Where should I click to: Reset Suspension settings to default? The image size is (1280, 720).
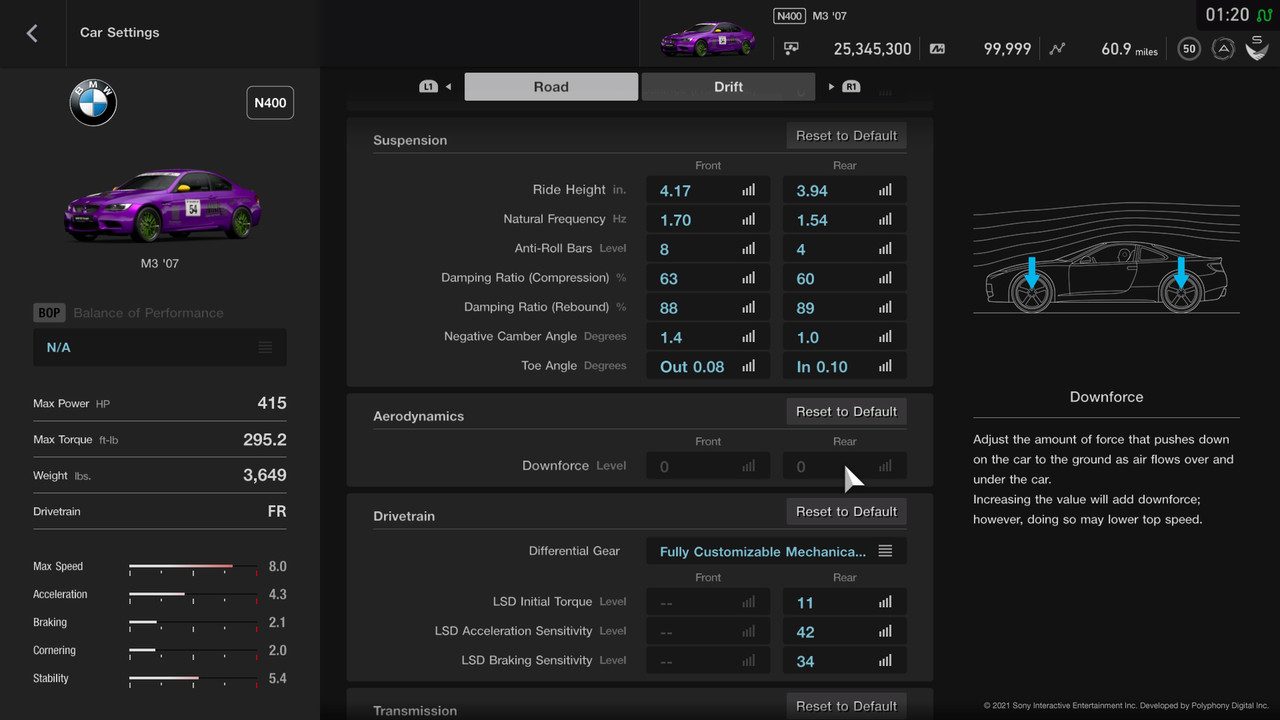tap(846, 136)
